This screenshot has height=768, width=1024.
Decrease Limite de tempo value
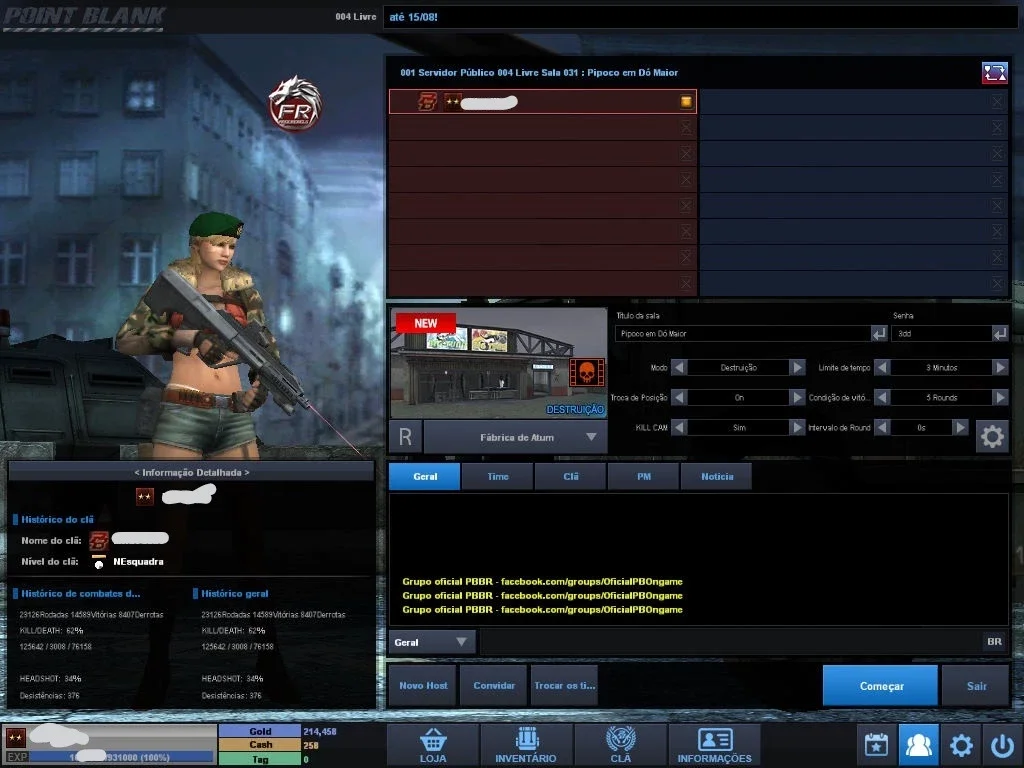click(882, 368)
